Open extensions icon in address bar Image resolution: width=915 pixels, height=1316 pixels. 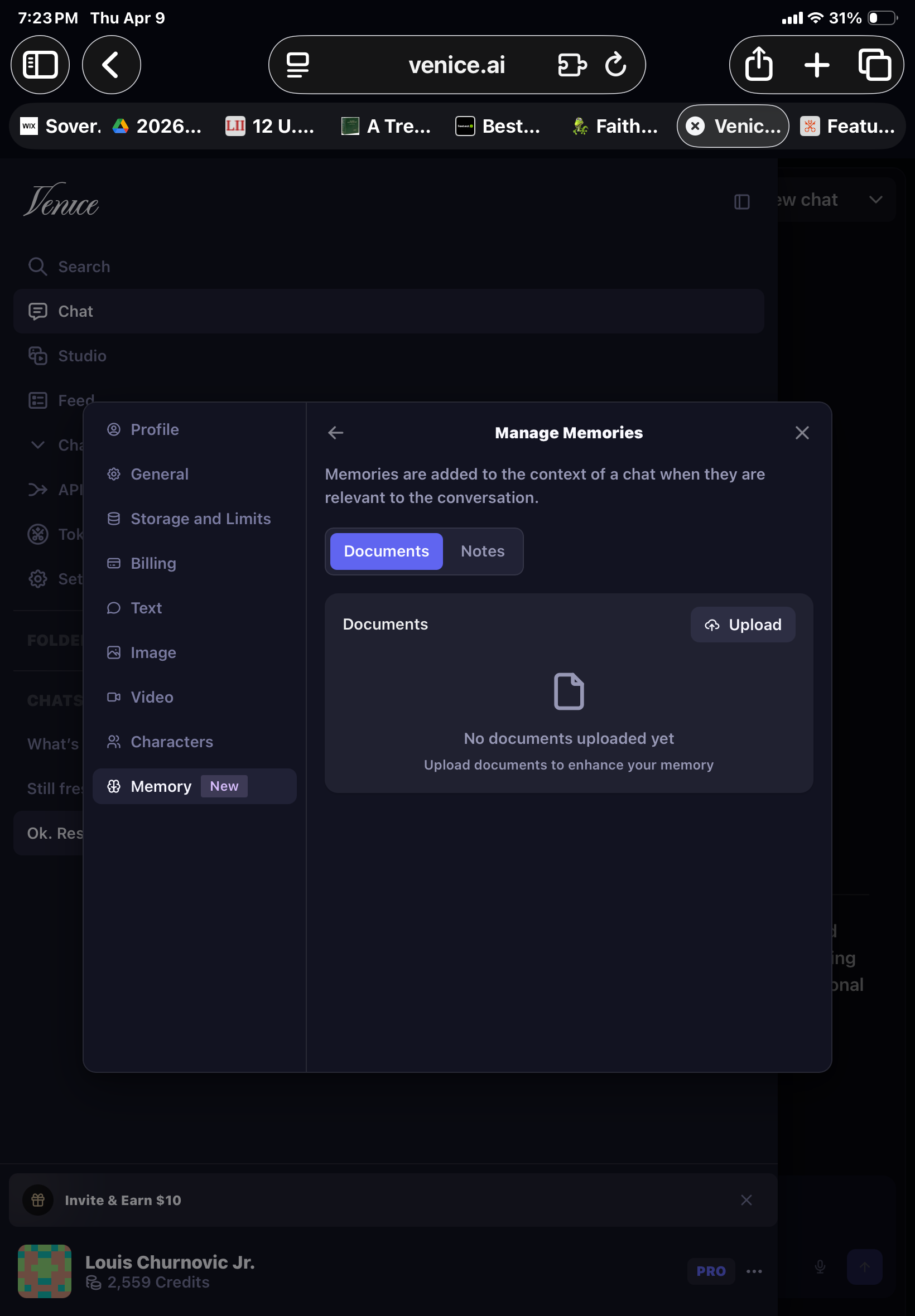tap(571, 65)
